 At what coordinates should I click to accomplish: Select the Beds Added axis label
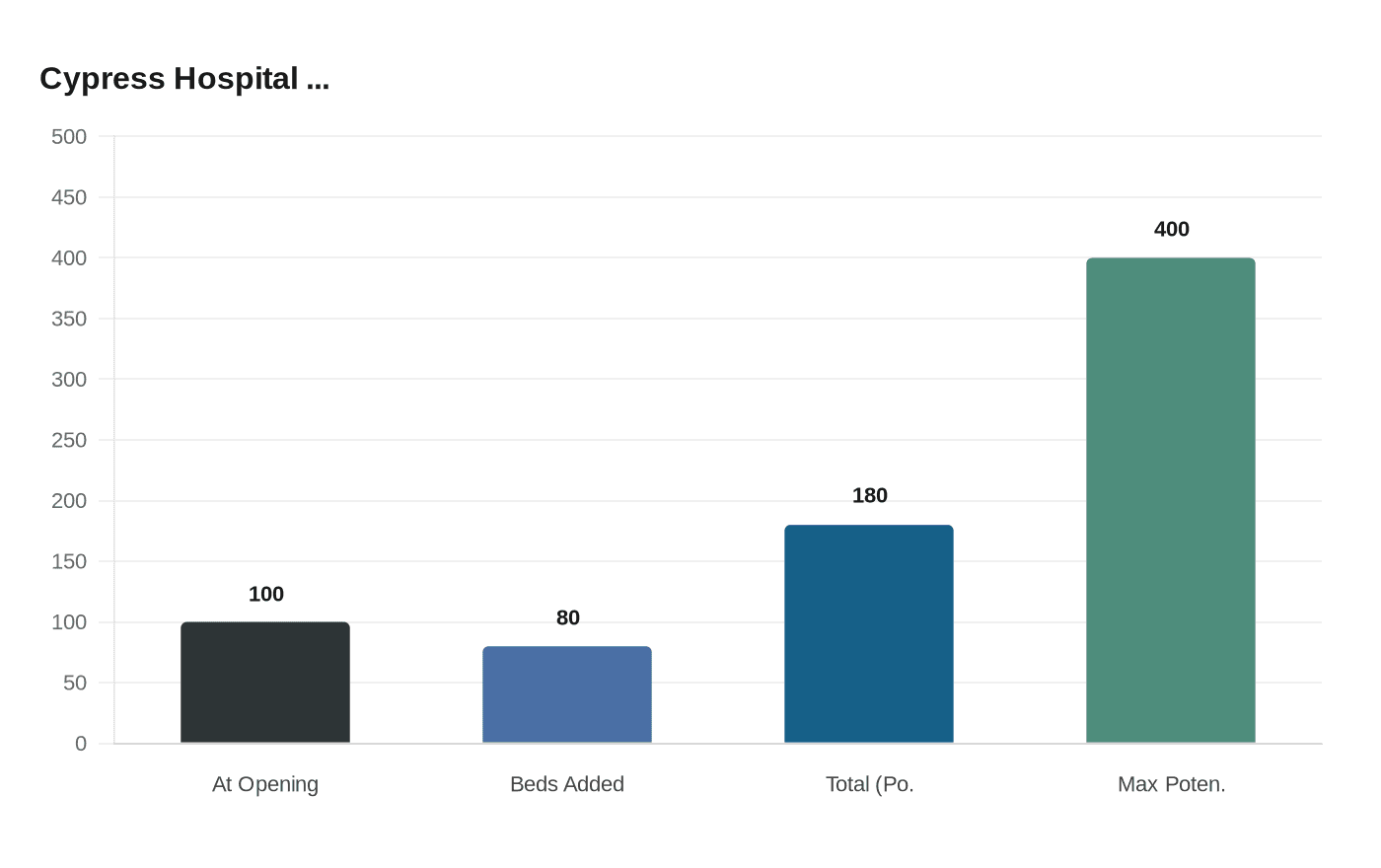567,784
